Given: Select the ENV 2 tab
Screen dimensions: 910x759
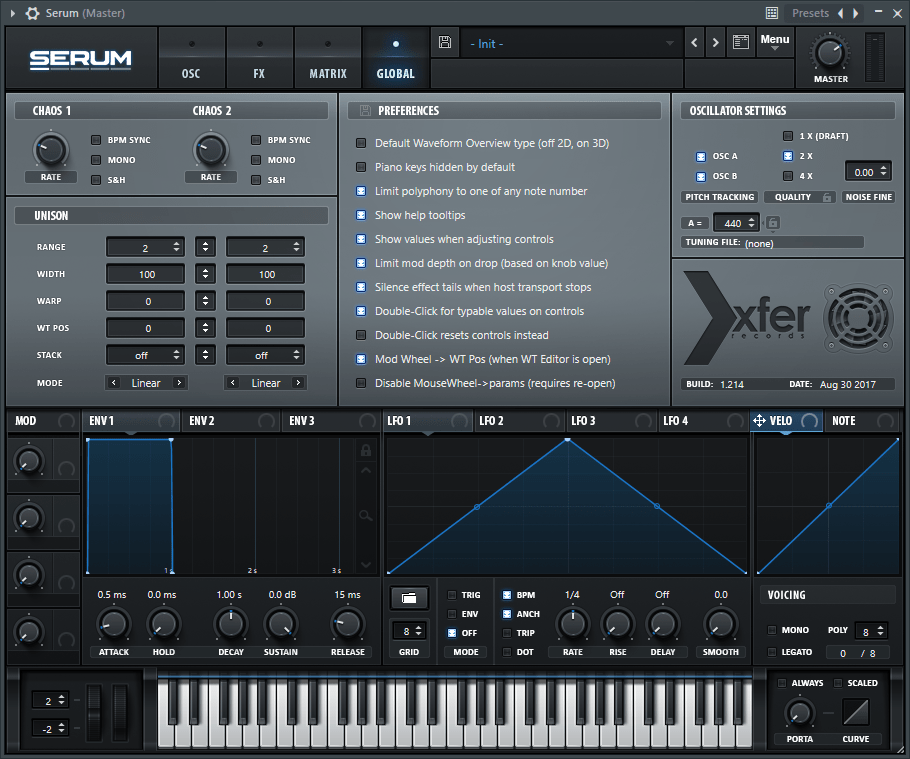Looking at the screenshot, I should 230,421.
